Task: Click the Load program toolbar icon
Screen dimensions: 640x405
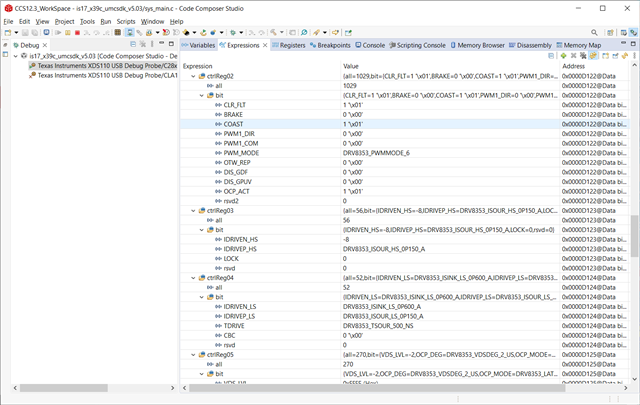Action: pos(149,32)
